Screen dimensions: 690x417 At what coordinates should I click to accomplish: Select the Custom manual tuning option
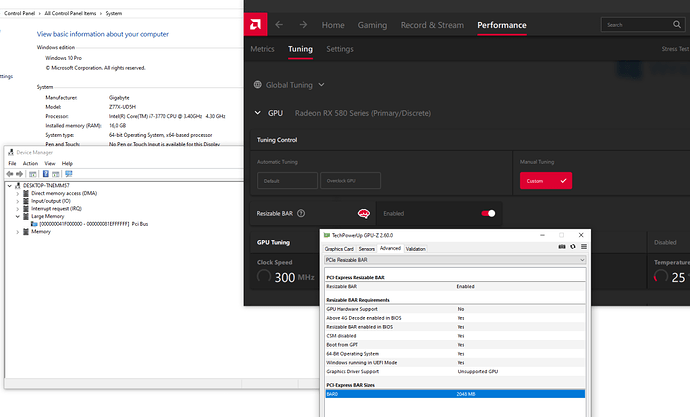coord(546,181)
